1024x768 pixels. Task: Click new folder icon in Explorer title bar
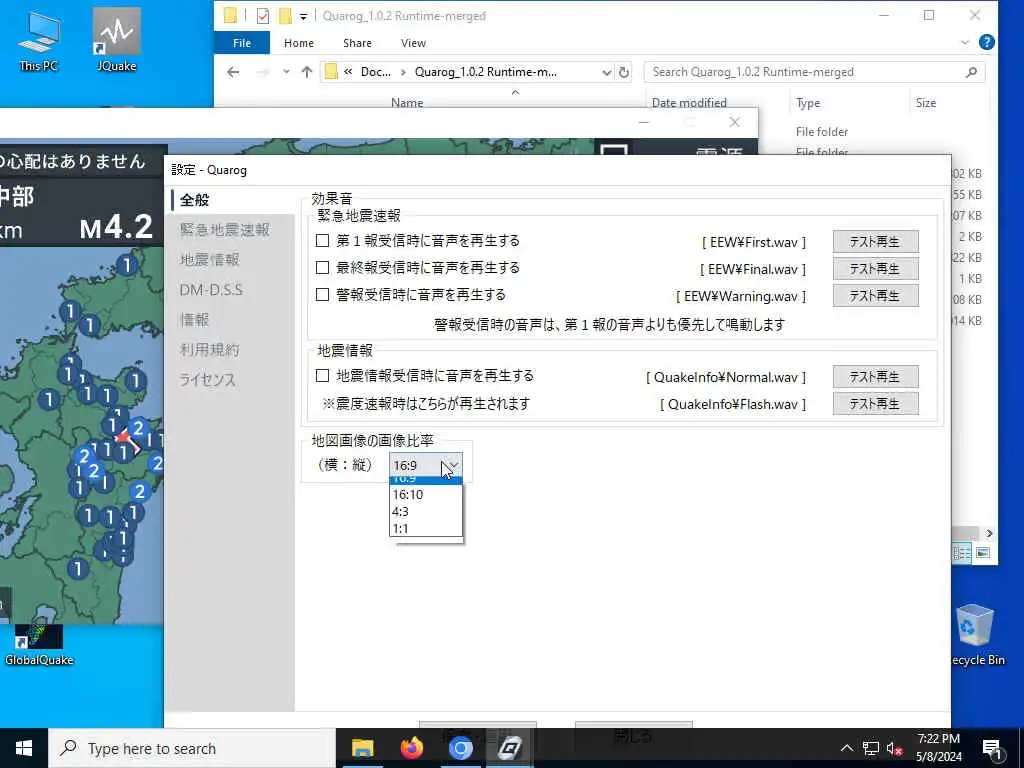coord(285,16)
